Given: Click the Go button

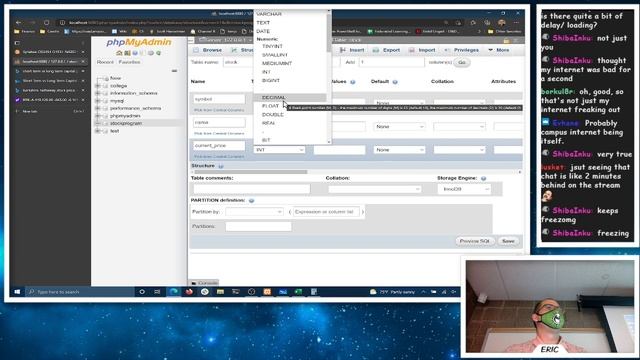Looking at the screenshot, I should 462,62.
